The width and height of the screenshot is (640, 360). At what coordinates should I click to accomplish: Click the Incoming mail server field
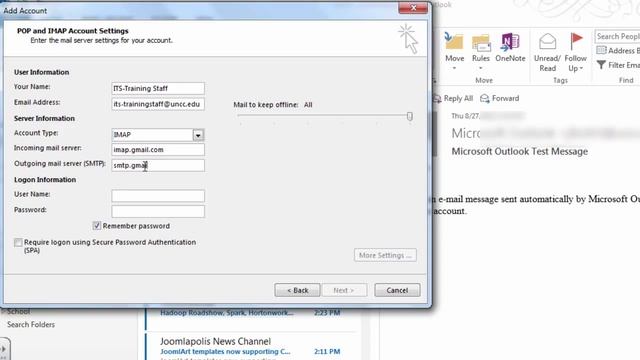158,150
